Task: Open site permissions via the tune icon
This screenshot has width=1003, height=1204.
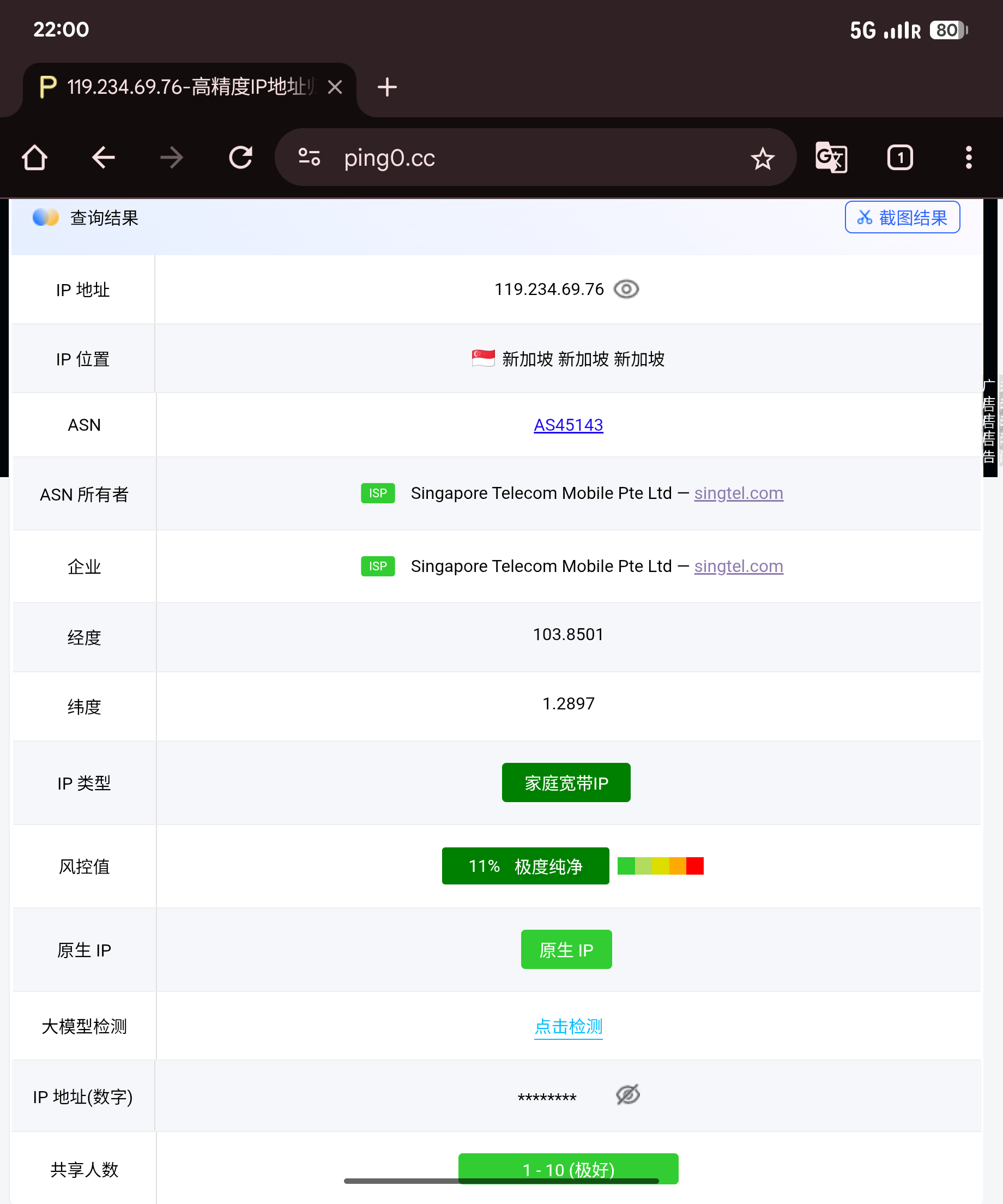Action: click(x=310, y=157)
